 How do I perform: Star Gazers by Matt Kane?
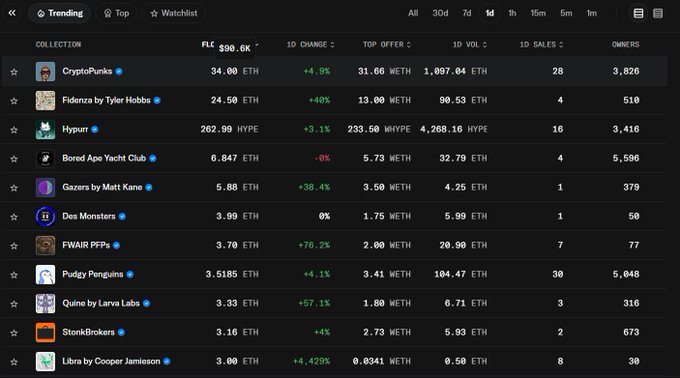(x=14, y=188)
